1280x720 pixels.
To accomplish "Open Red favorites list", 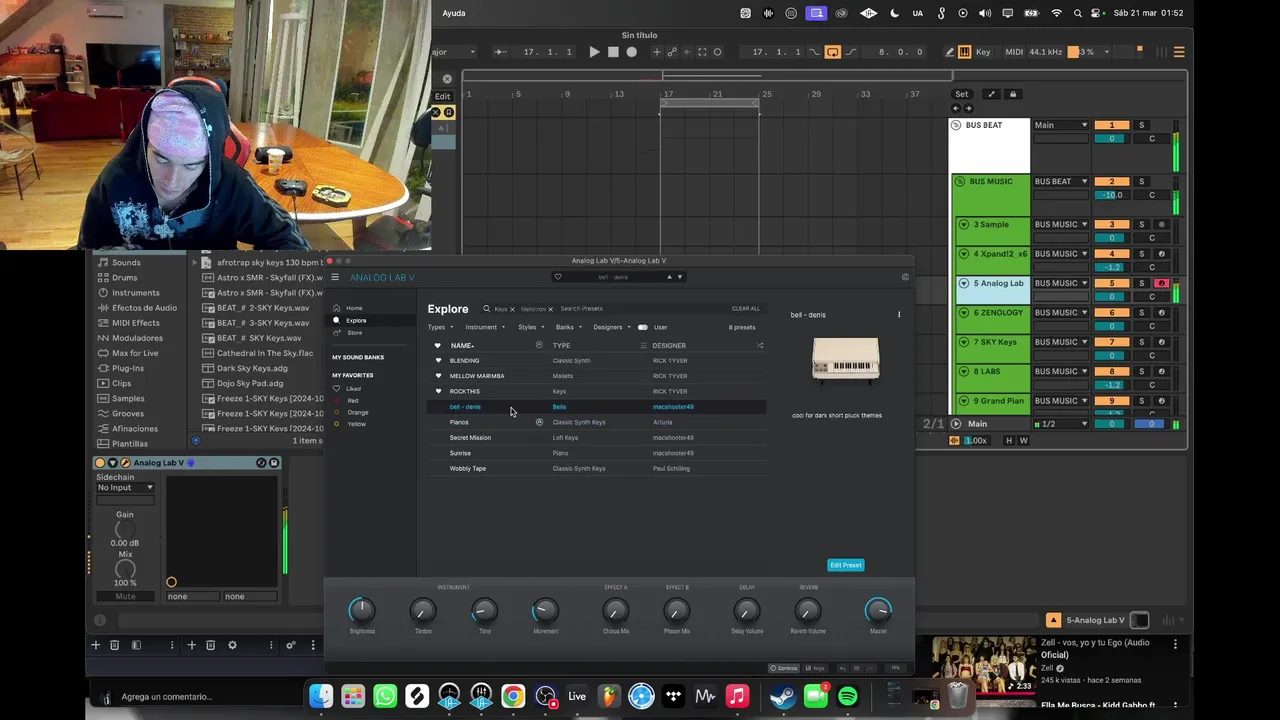I will pyautogui.click(x=351, y=400).
